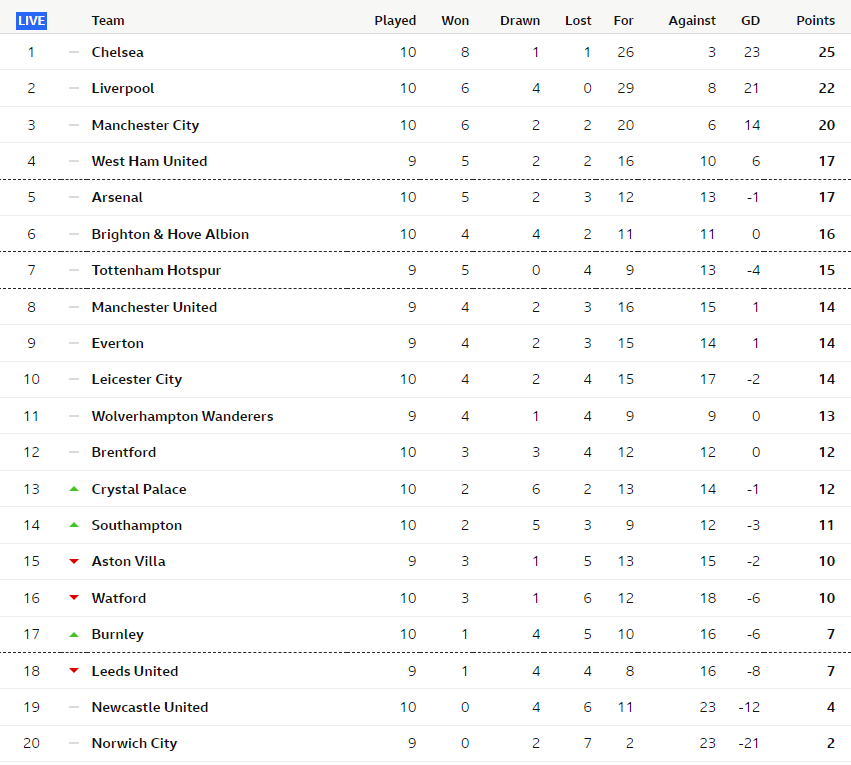Click Chelsea's no-change dash indicator
This screenshot has height=765, width=851.
point(74,52)
